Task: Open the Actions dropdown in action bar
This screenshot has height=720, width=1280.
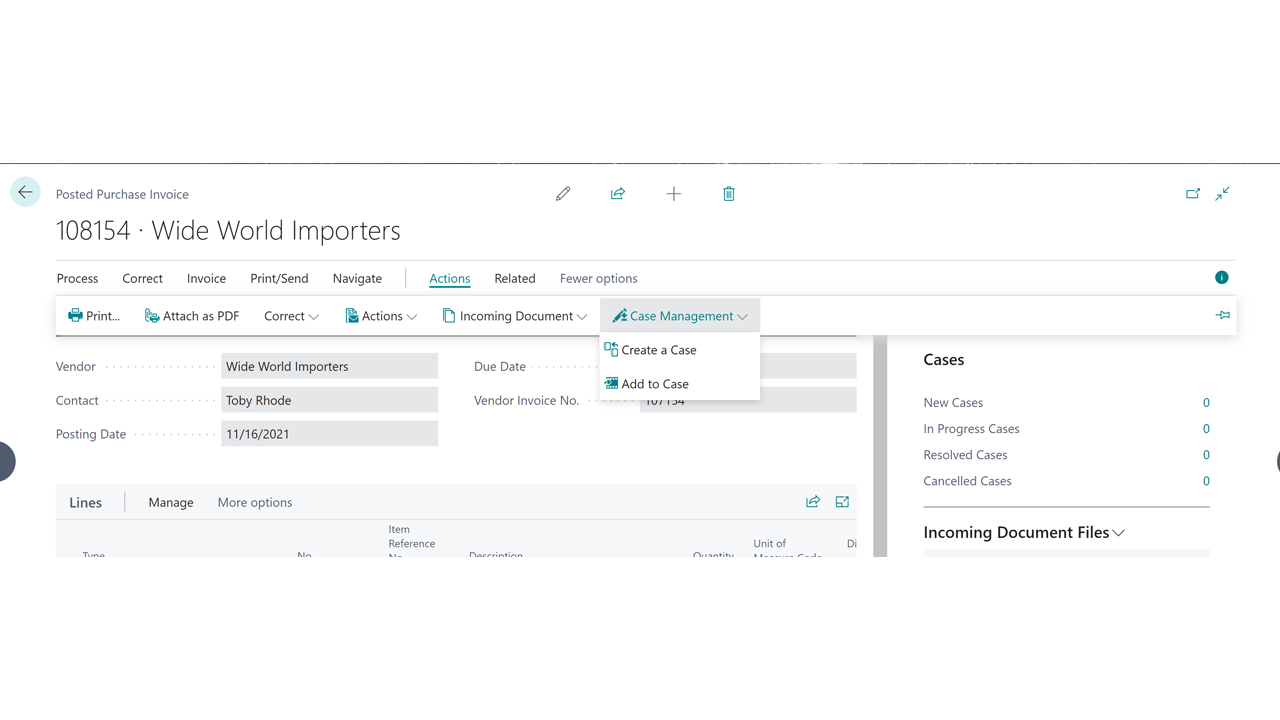Action: [381, 316]
